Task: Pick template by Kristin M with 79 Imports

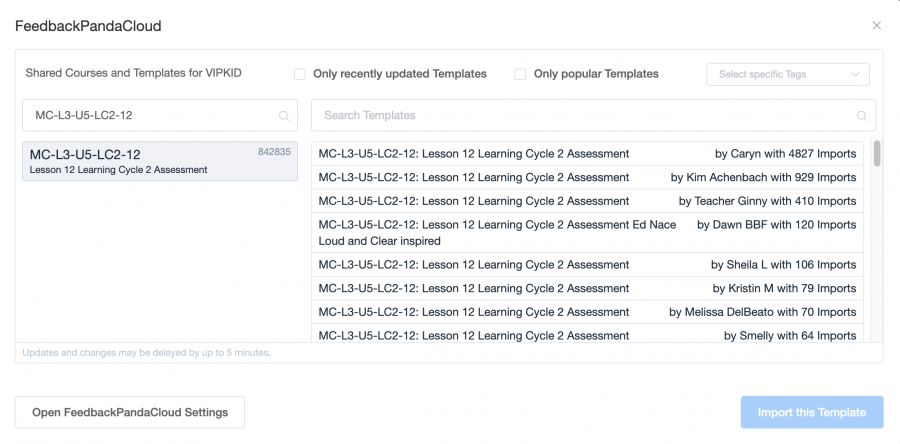Action: coord(587,288)
